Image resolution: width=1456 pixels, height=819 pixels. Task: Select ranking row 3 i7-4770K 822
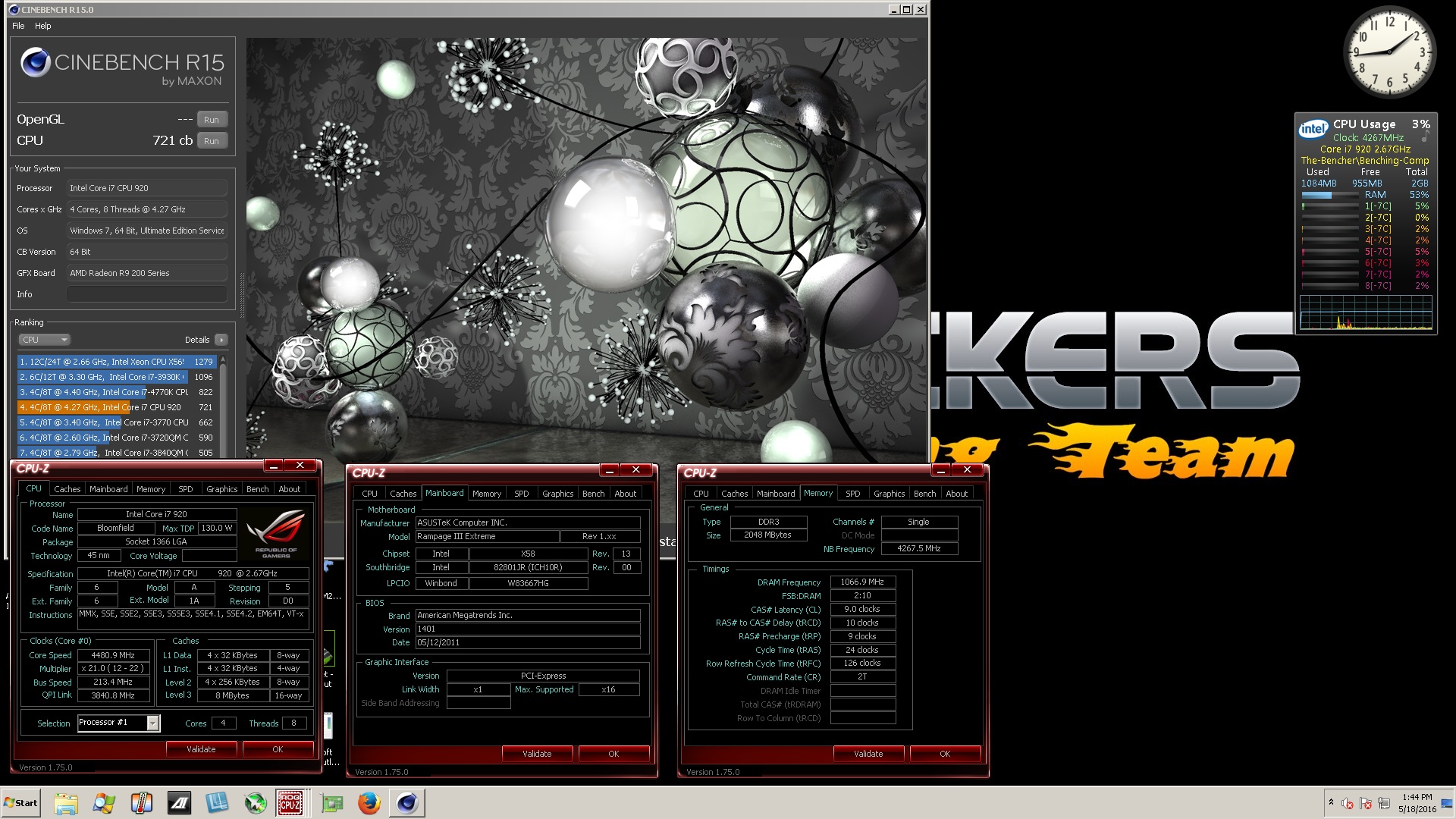pos(117,392)
